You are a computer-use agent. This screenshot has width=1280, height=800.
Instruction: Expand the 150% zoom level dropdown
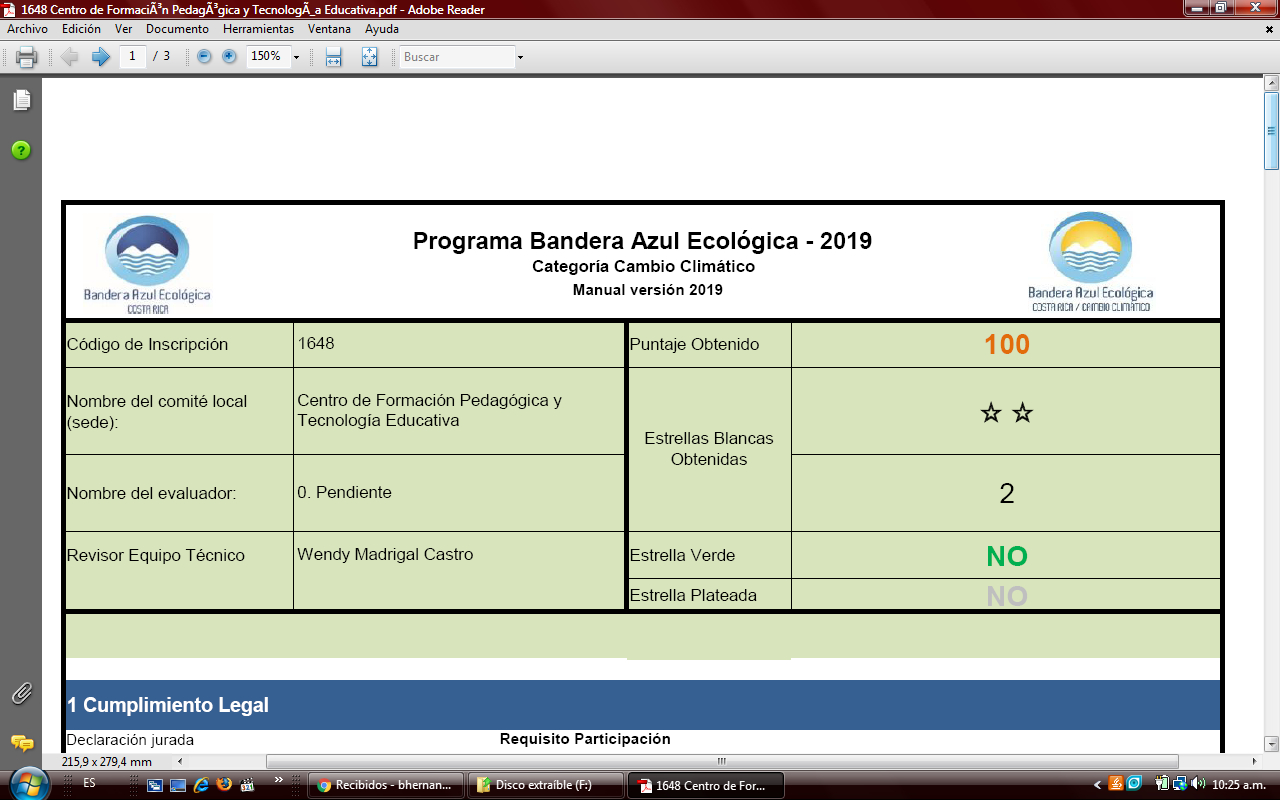pyautogui.click(x=296, y=57)
